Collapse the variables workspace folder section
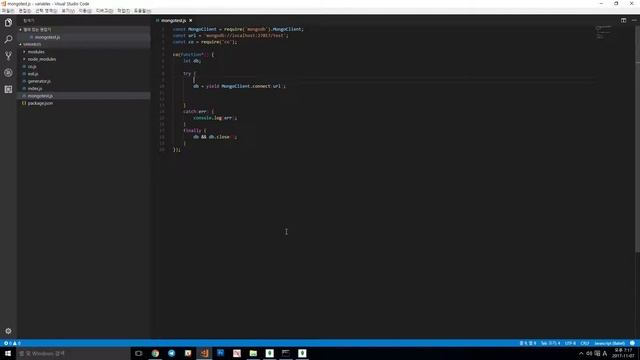 pos(84,44)
